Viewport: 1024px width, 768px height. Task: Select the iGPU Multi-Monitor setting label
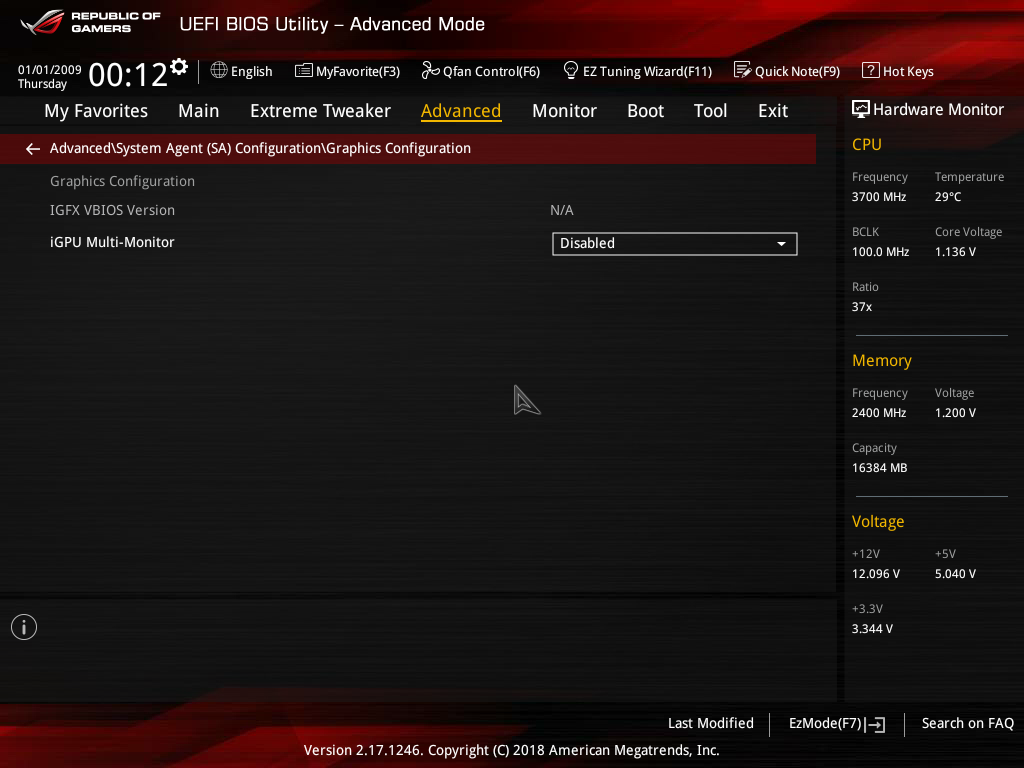pyautogui.click(x=112, y=242)
